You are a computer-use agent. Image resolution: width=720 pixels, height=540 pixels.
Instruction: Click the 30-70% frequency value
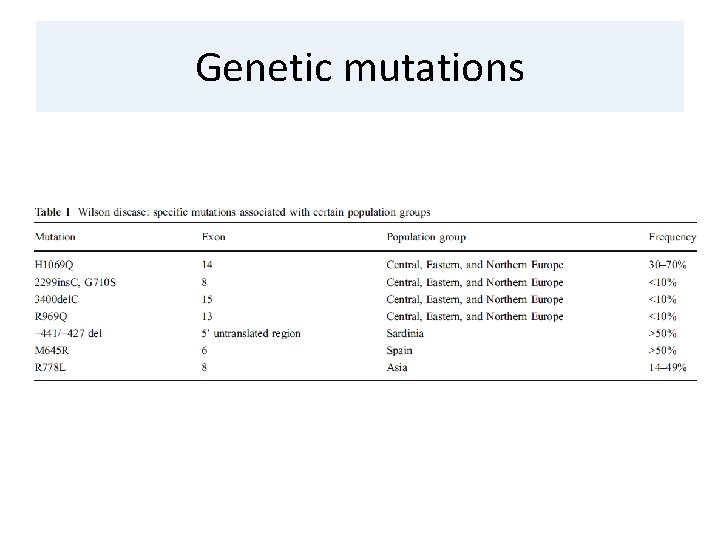click(667, 264)
